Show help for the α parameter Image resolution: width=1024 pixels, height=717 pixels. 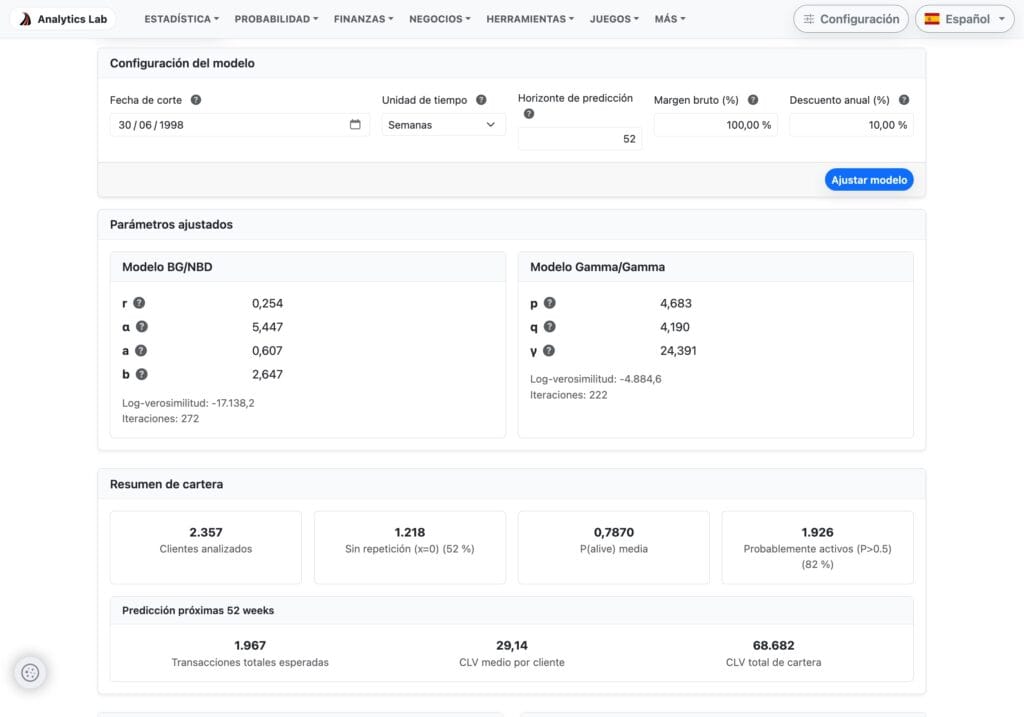tap(142, 327)
